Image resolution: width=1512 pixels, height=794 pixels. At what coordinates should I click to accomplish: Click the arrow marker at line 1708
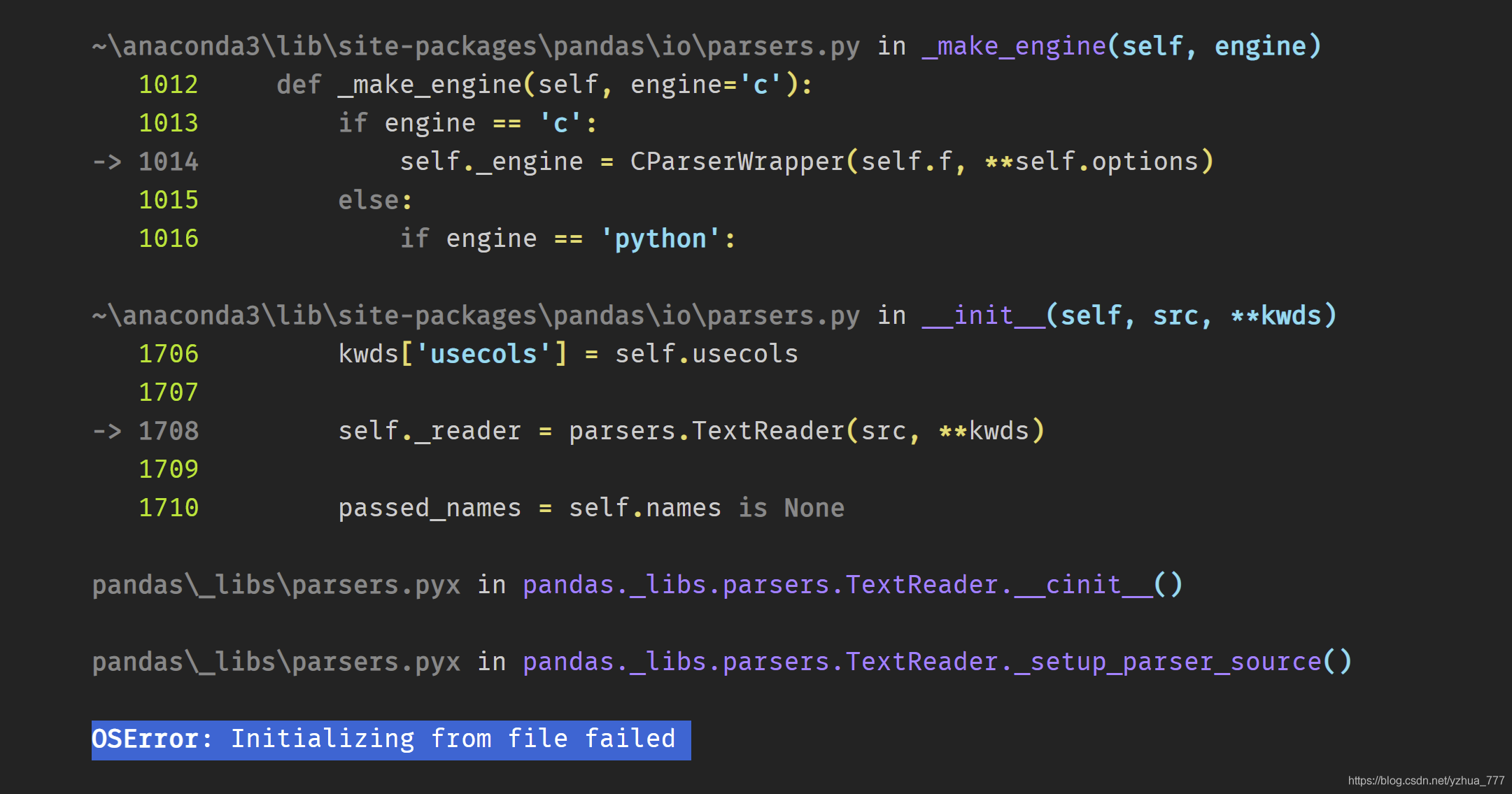(107, 432)
